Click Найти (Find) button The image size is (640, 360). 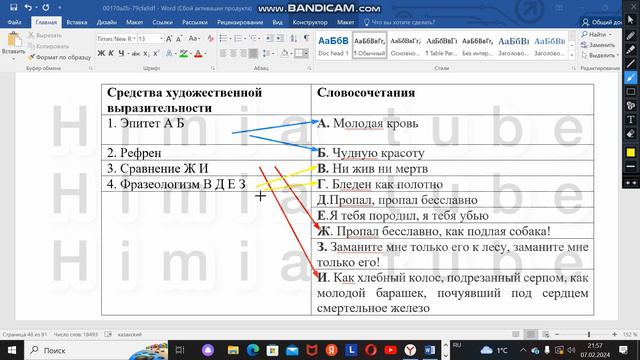tap(597, 35)
